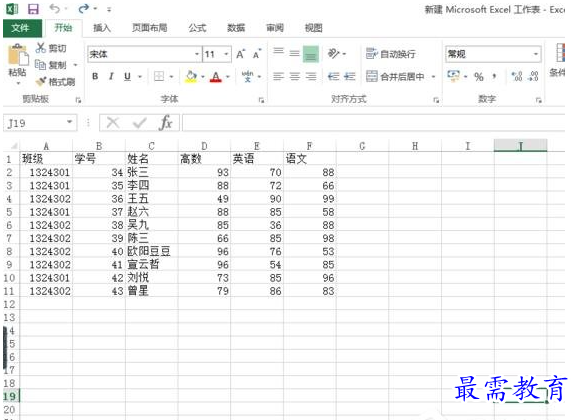Image resolution: width=576 pixels, height=420 pixels.
Task: Click the Paste clipboard icon
Action: pyautogui.click(x=18, y=55)
